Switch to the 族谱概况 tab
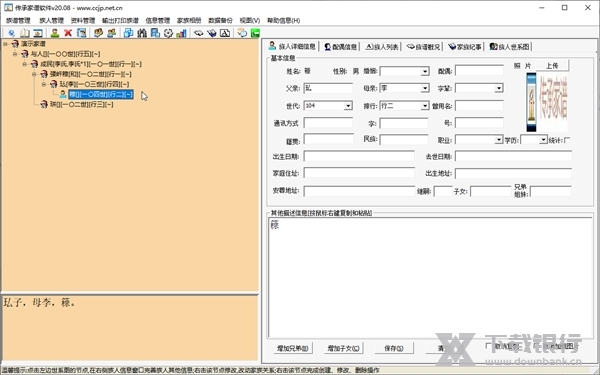This screenshot has height=375, width=600. pos(423,47)
